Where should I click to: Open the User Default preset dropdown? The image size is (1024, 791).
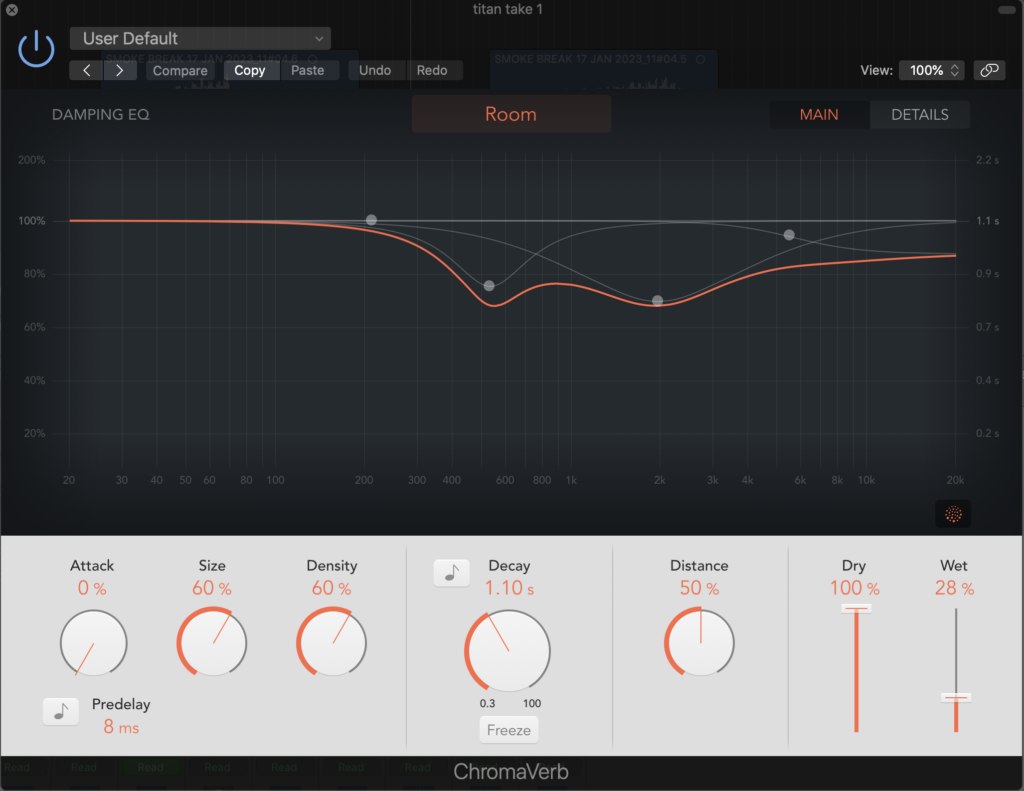point(200,38)
